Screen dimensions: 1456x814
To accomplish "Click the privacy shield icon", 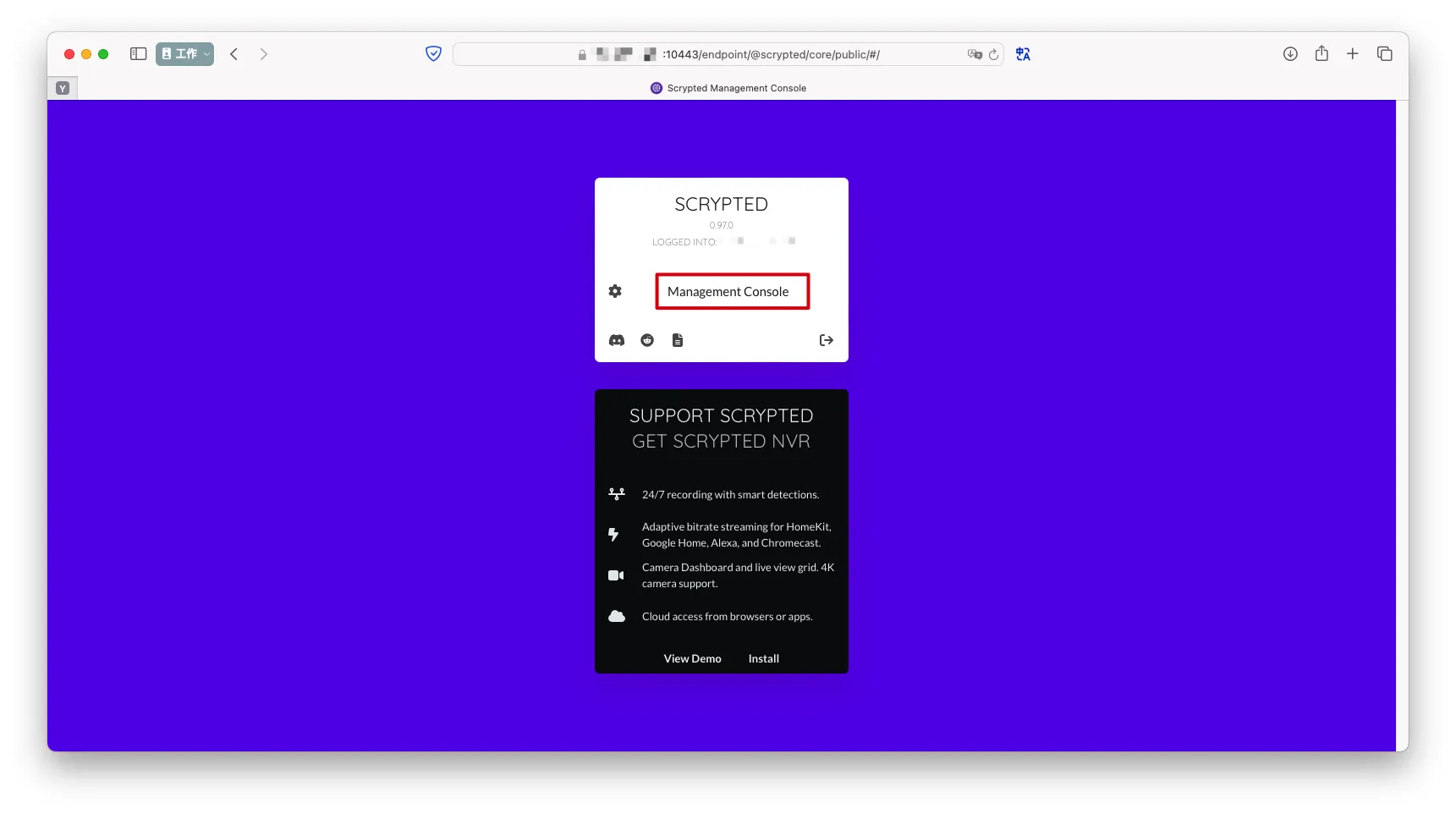I will 433,54.
